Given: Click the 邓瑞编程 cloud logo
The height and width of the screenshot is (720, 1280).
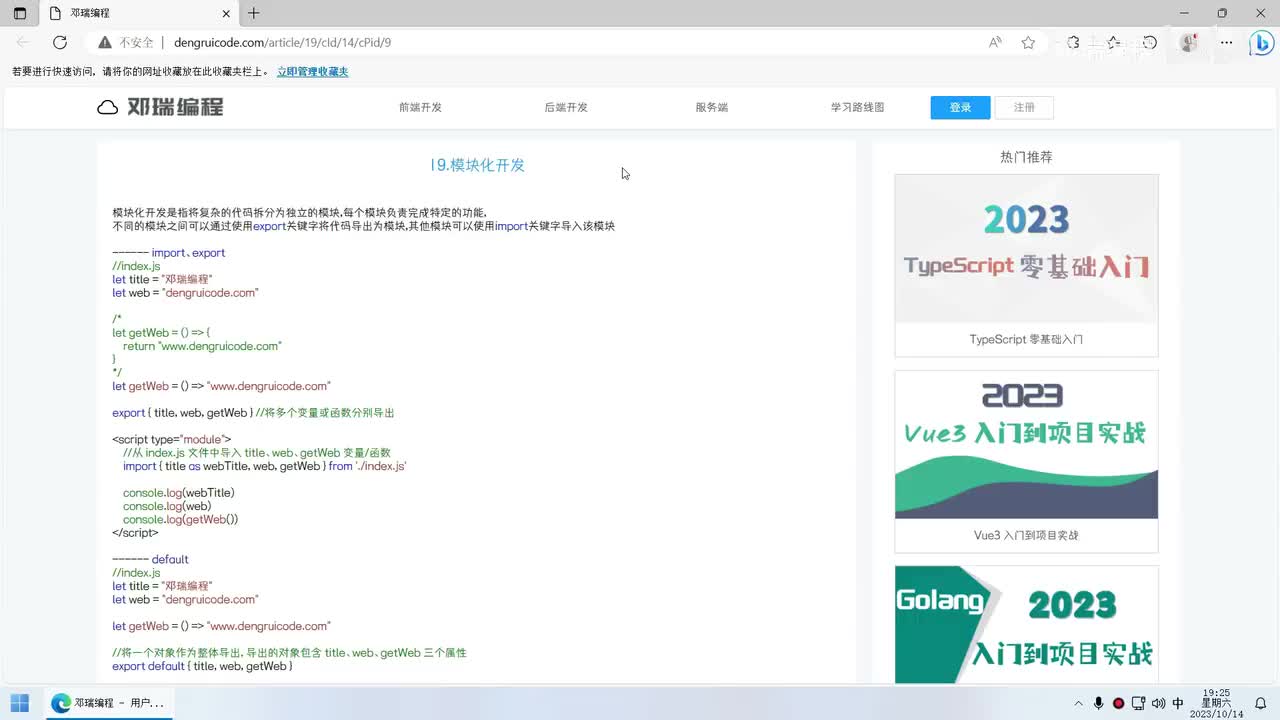Looking at the screenshot, I should [x=160, y=107].
